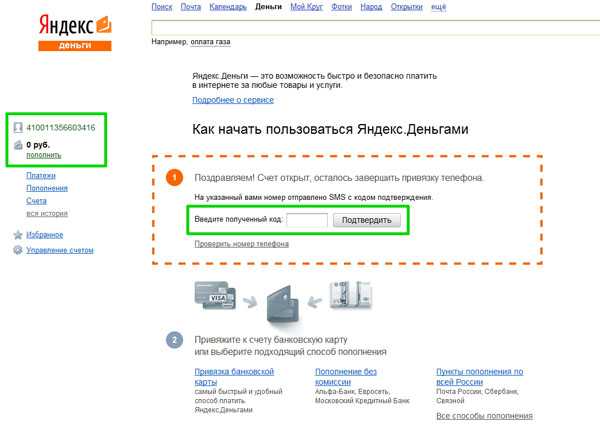
Task: Open Календарь in top navigation
Action: coord(228,7)
